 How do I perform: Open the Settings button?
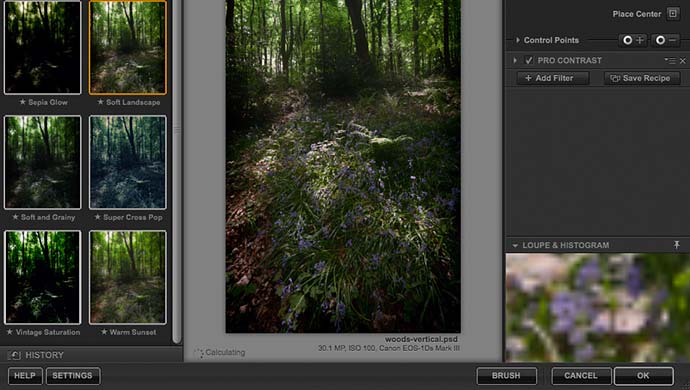pyautogui.click(x=73, y=375)
